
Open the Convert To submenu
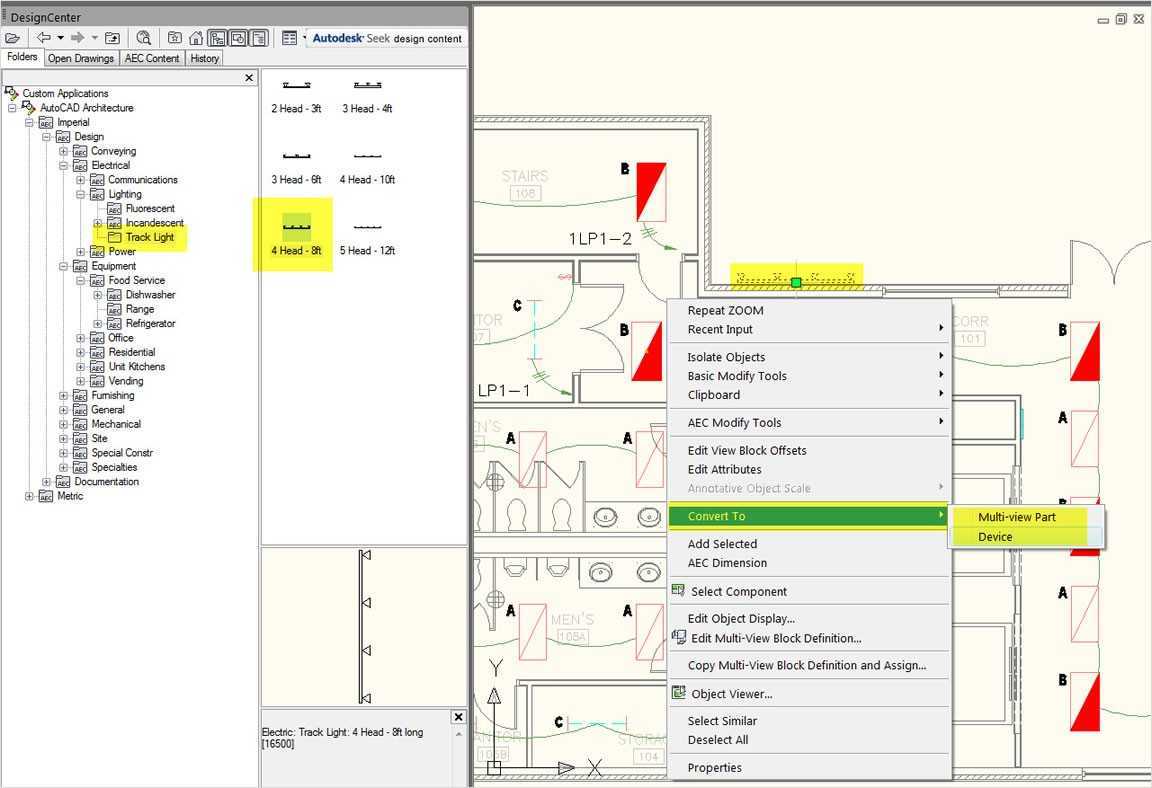point(809,516)
